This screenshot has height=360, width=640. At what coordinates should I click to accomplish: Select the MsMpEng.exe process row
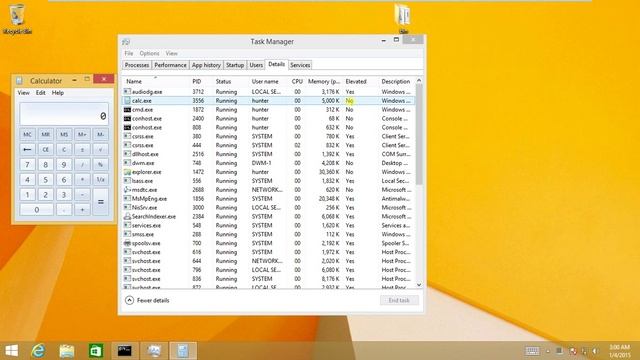coord(269,199)
